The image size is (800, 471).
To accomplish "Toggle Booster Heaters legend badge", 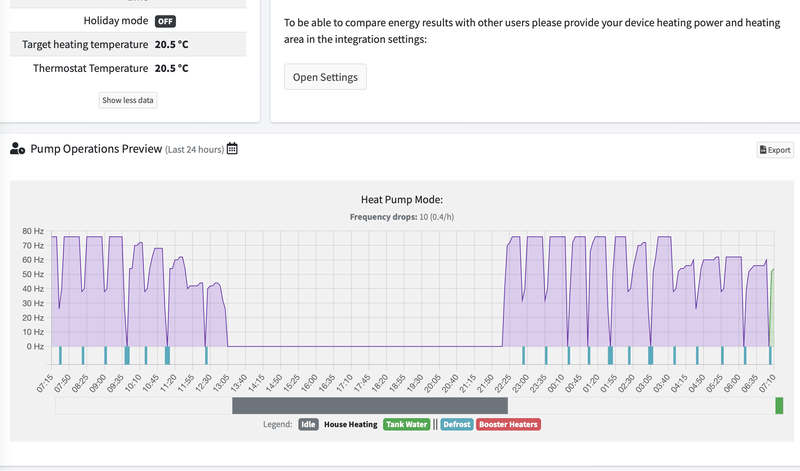I will pyautogui.click(x=508, y=424).
